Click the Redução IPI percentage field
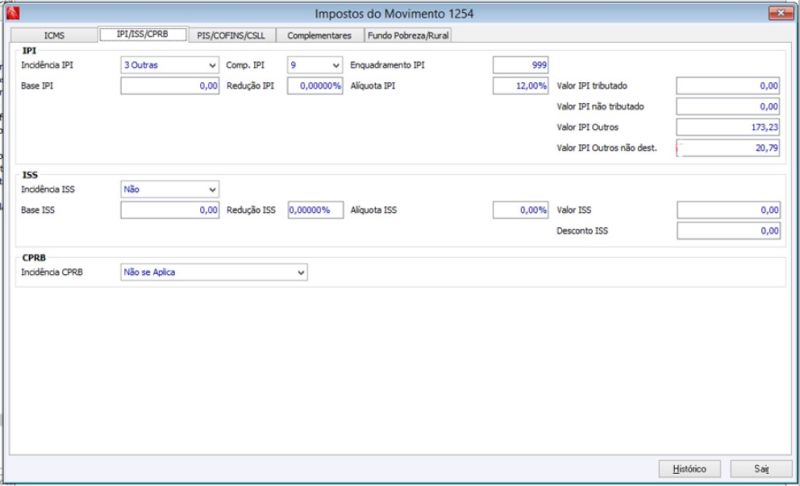The image size is (800, 486). tap(315, 86)
